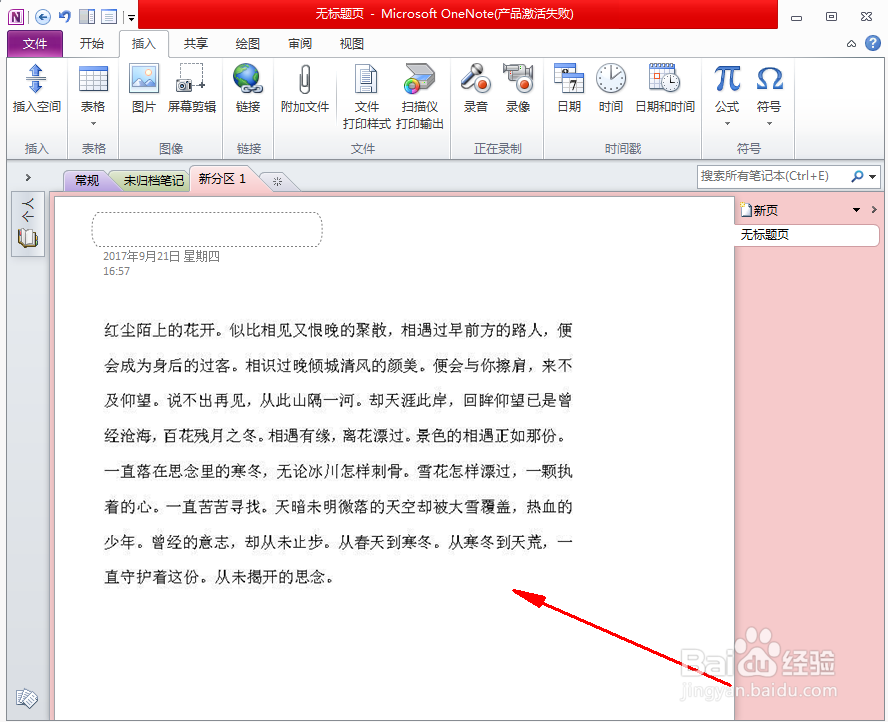Select the 常规 section tab
888x722 pixels.
pos(87,181)
